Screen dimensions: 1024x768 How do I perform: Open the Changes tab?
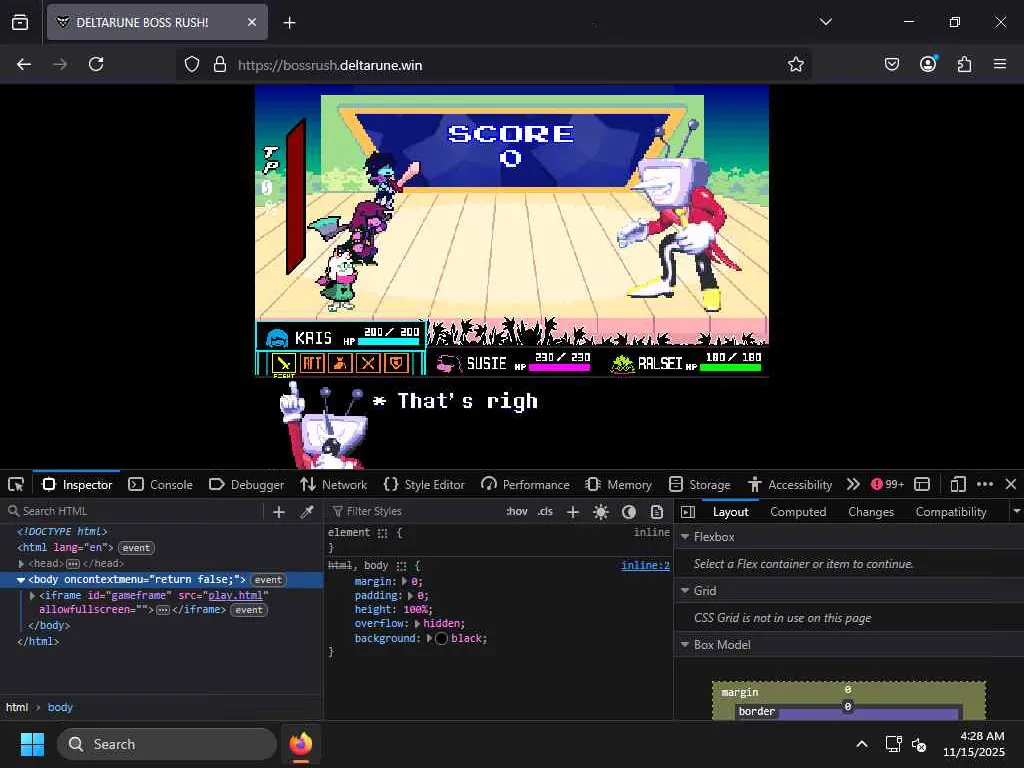point(871,512)
